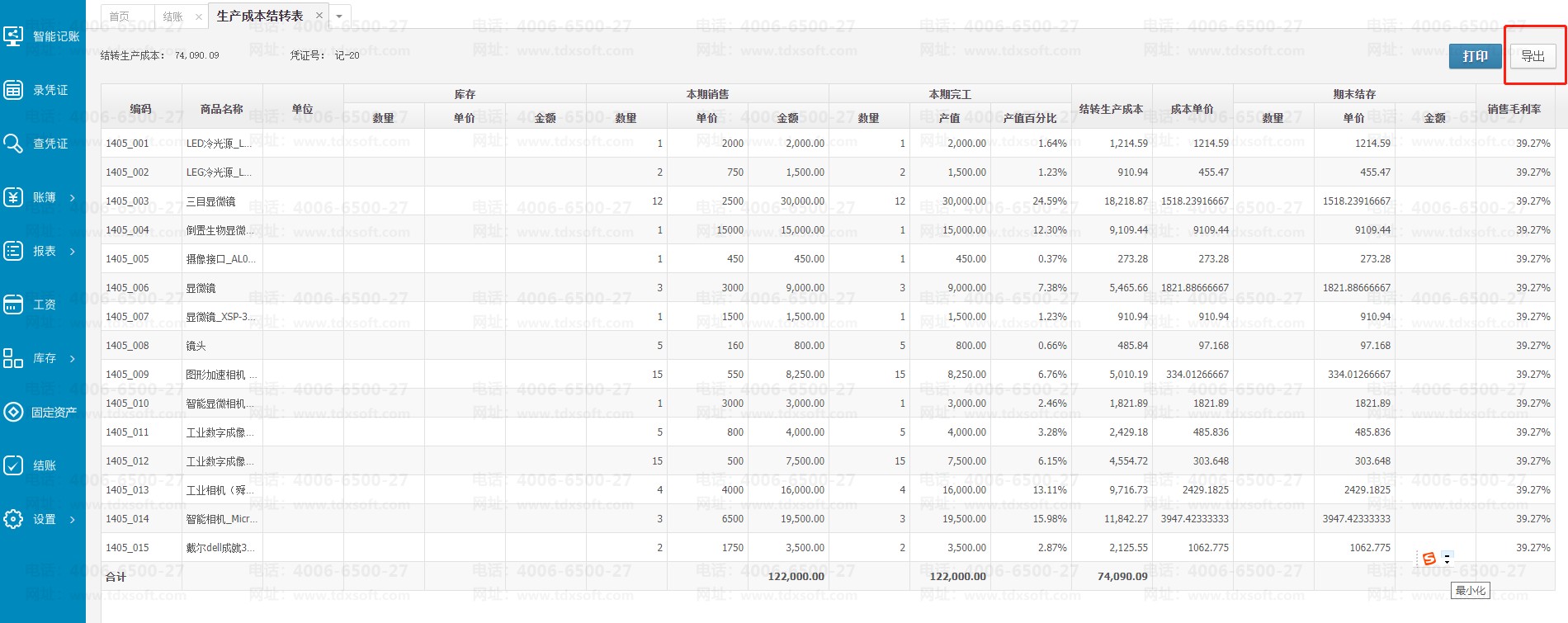This screenshot has width=1568, height=623.
Task: Click the 设置 gear icon
Action: (13, 519)
